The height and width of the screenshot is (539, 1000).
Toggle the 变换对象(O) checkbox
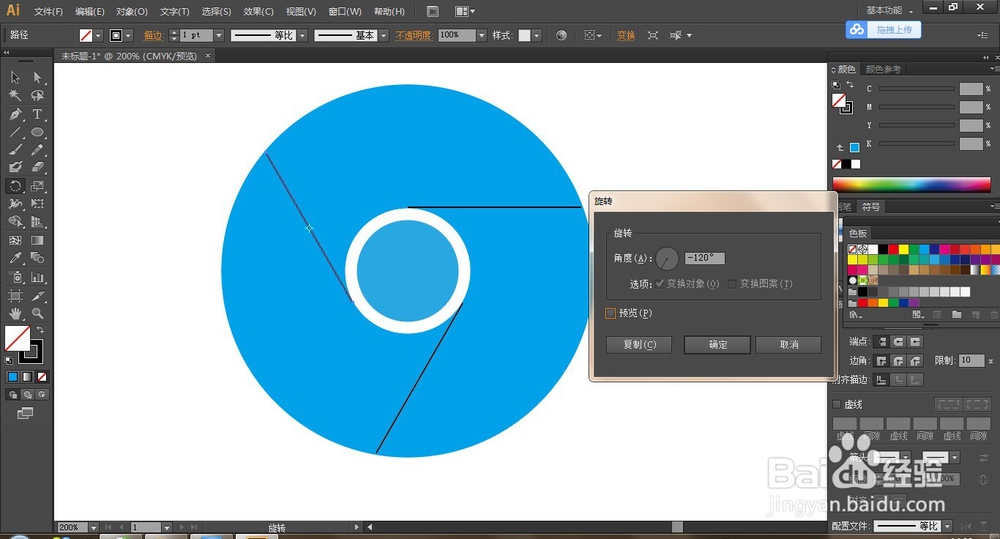click(659, 284)
